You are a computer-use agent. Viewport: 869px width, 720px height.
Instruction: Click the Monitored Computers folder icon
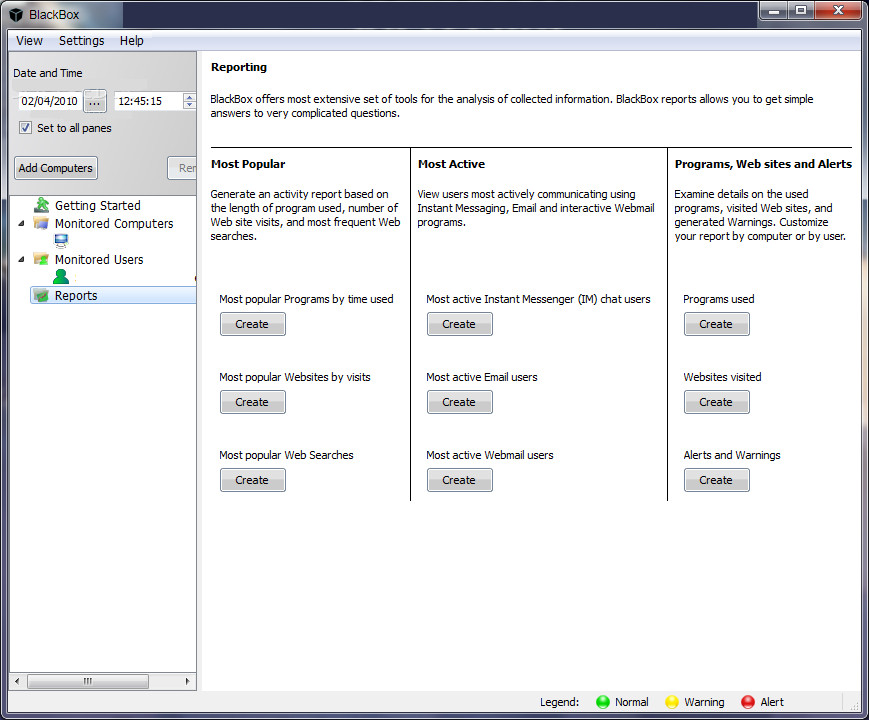tap(41, 223)
